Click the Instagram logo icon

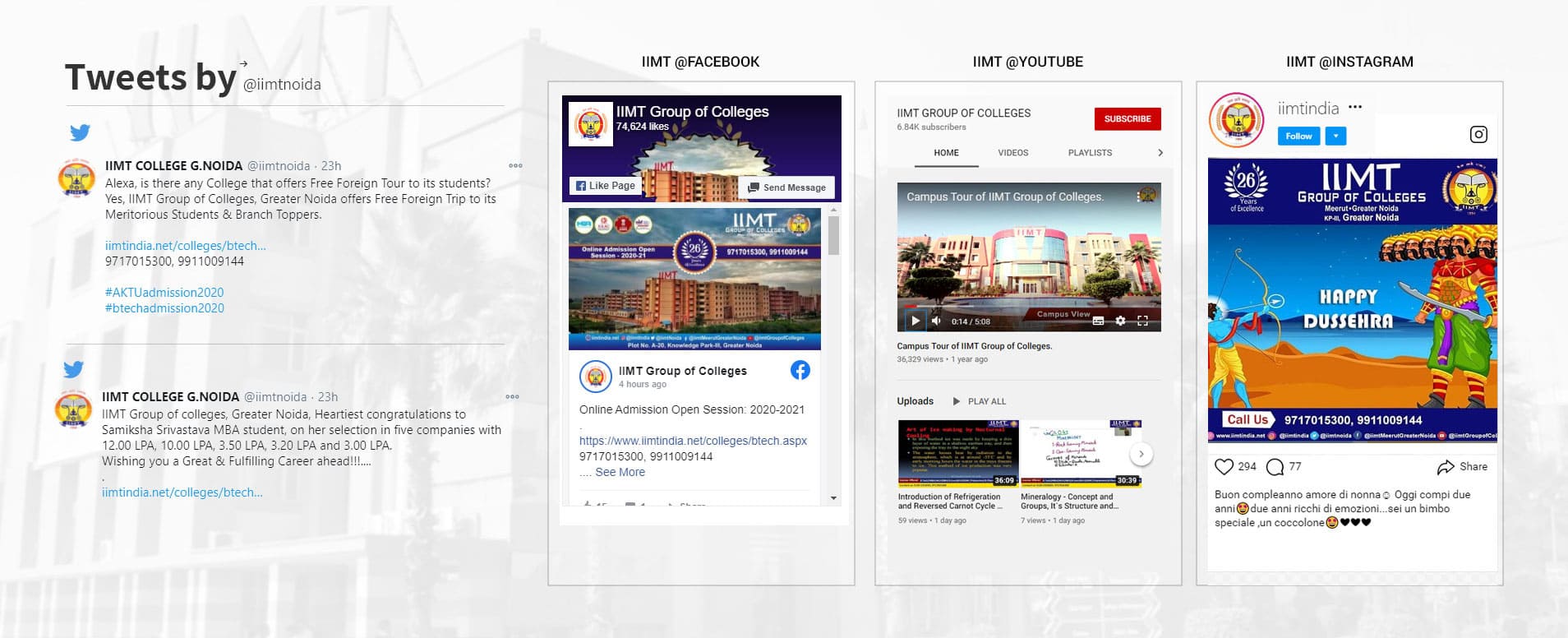(1478, 135)
